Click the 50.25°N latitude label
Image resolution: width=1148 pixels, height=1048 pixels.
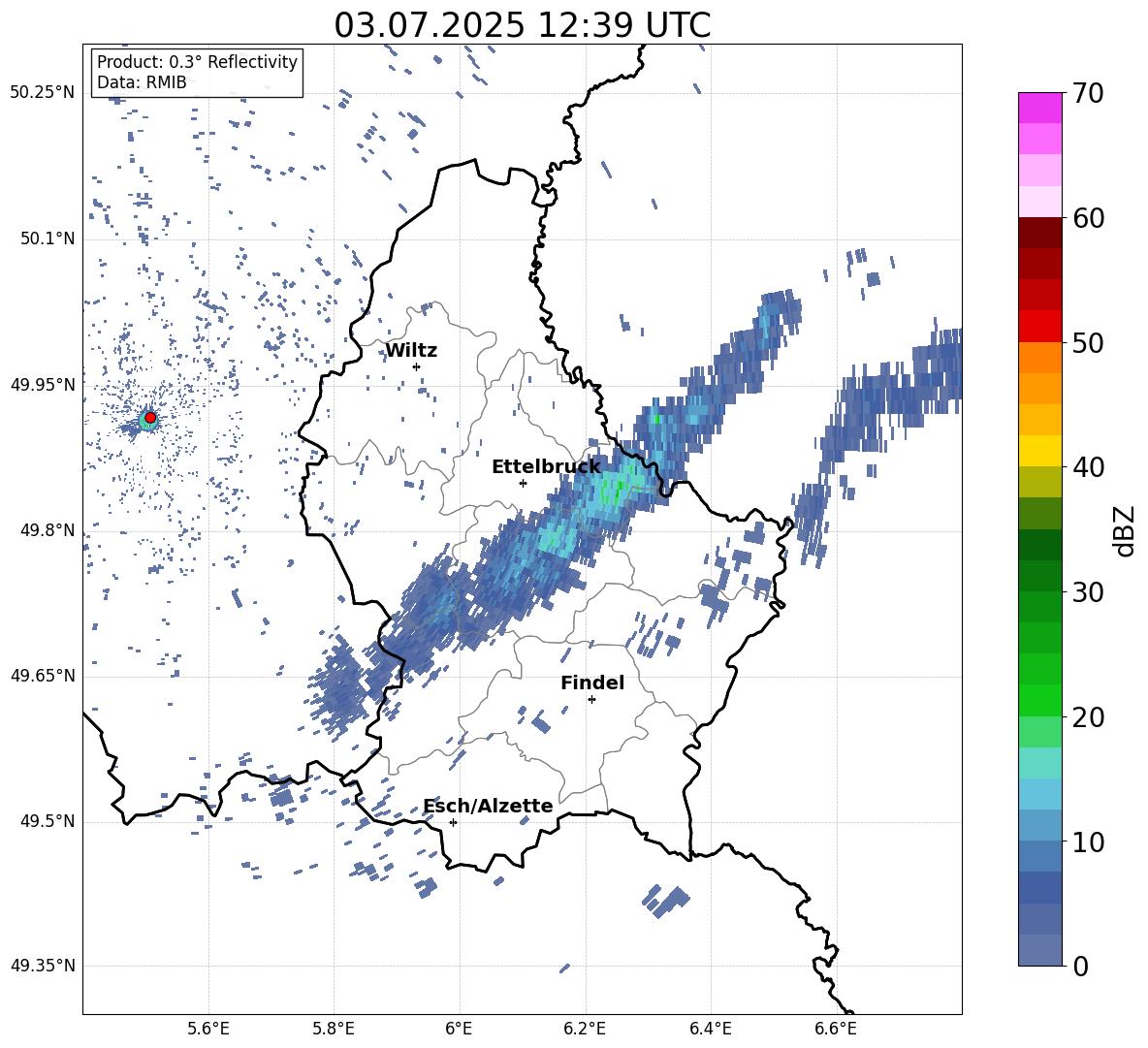point(43,93)
